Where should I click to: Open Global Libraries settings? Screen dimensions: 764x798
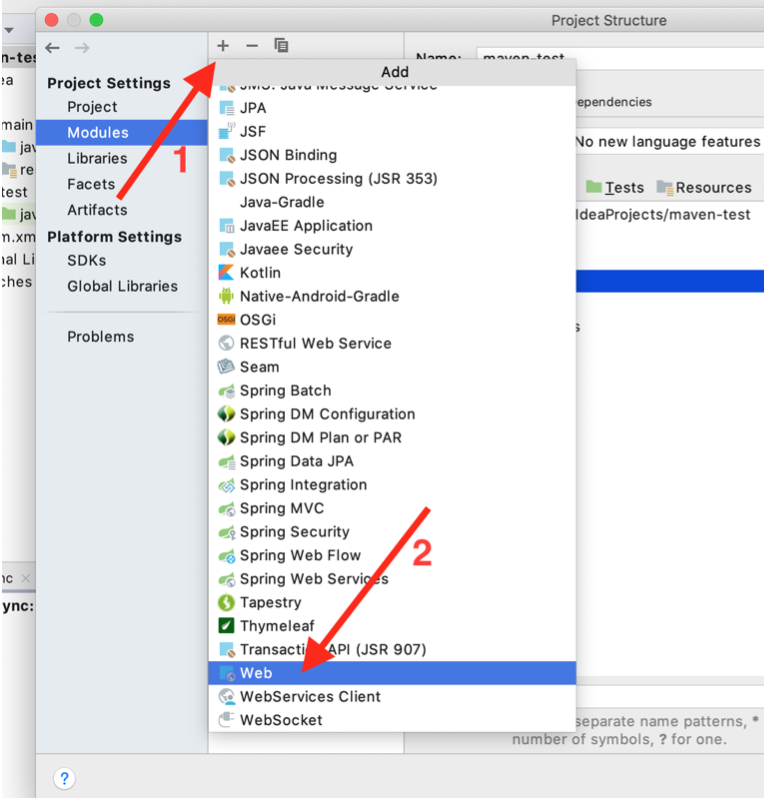123,286
